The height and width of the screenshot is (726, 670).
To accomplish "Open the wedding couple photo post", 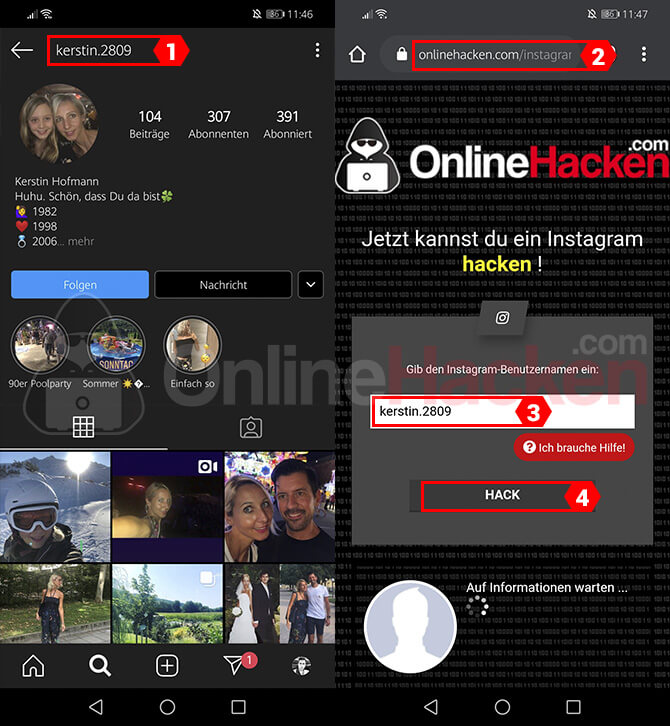I will click(x=280, y=603).
